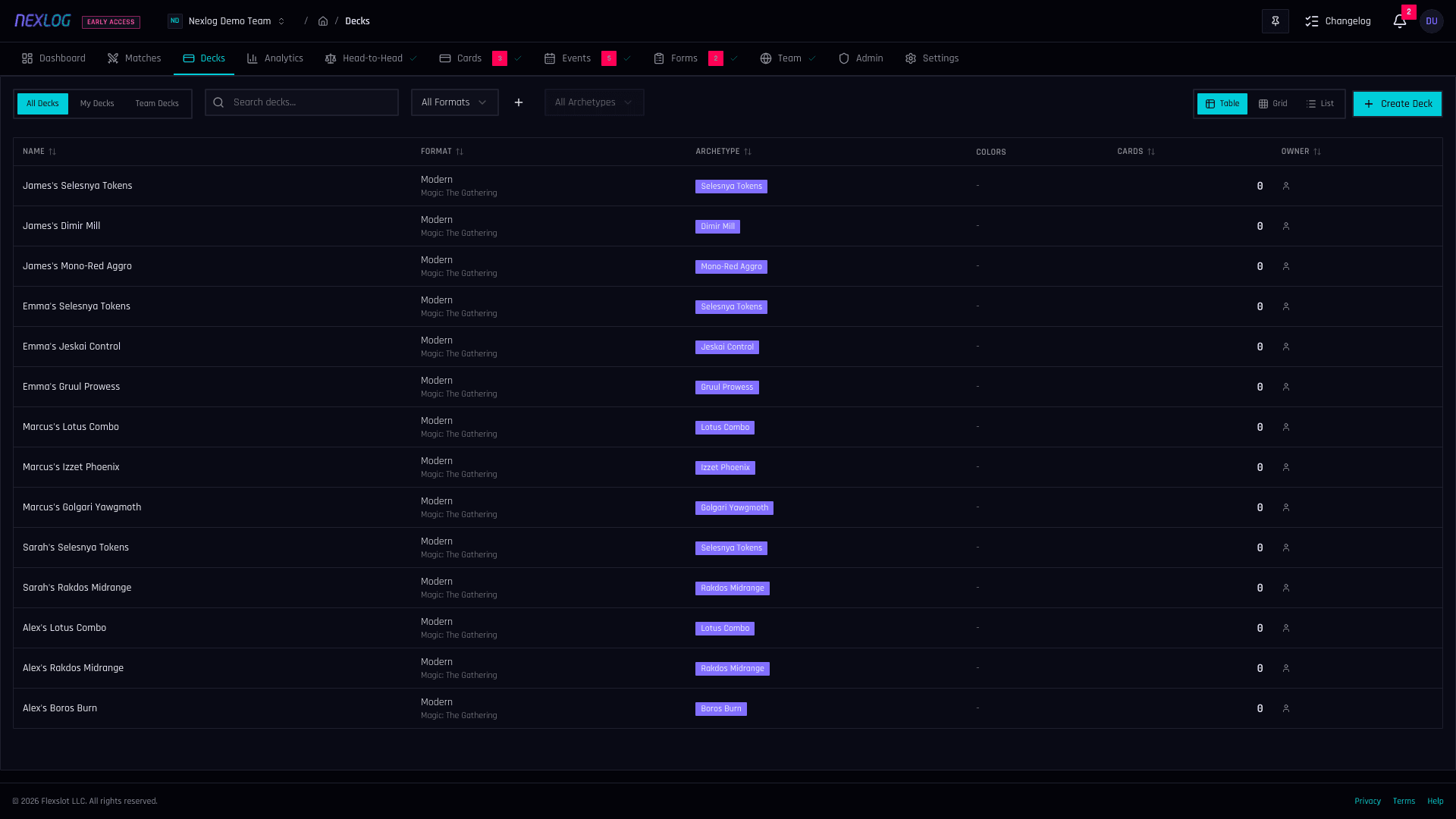Viewport: 1456px width, 819px height.
Task: Open Alex's Lotus Combo row
Action: point(728,628)
